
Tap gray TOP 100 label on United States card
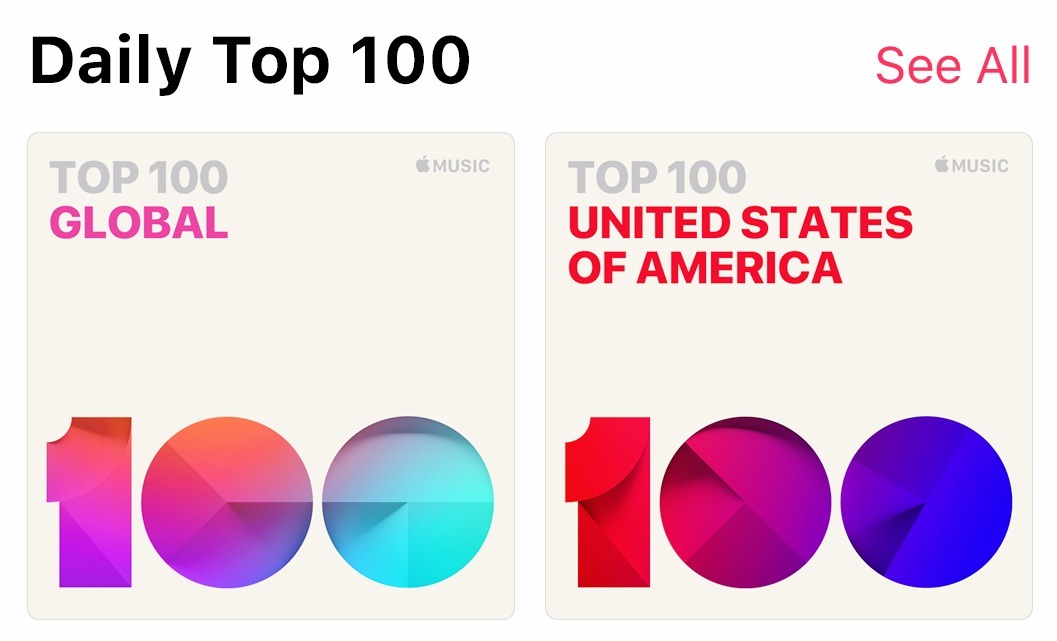pyautogui.click(x=657, y=177)
